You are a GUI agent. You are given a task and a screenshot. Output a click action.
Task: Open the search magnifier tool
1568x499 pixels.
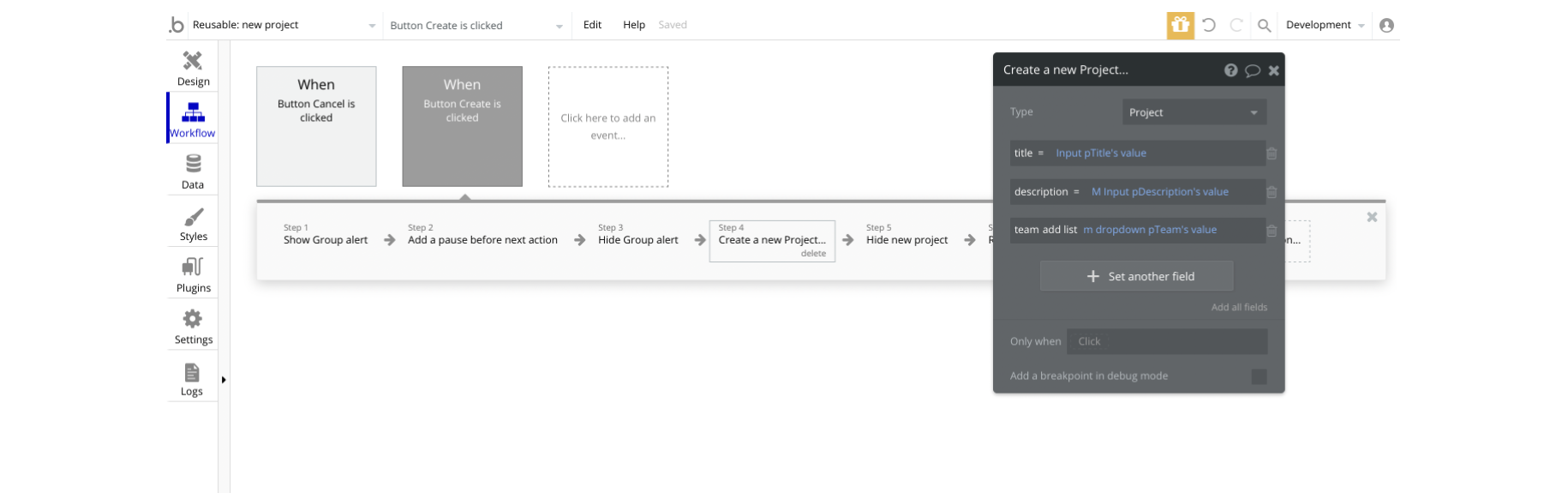coord(1264,26)
